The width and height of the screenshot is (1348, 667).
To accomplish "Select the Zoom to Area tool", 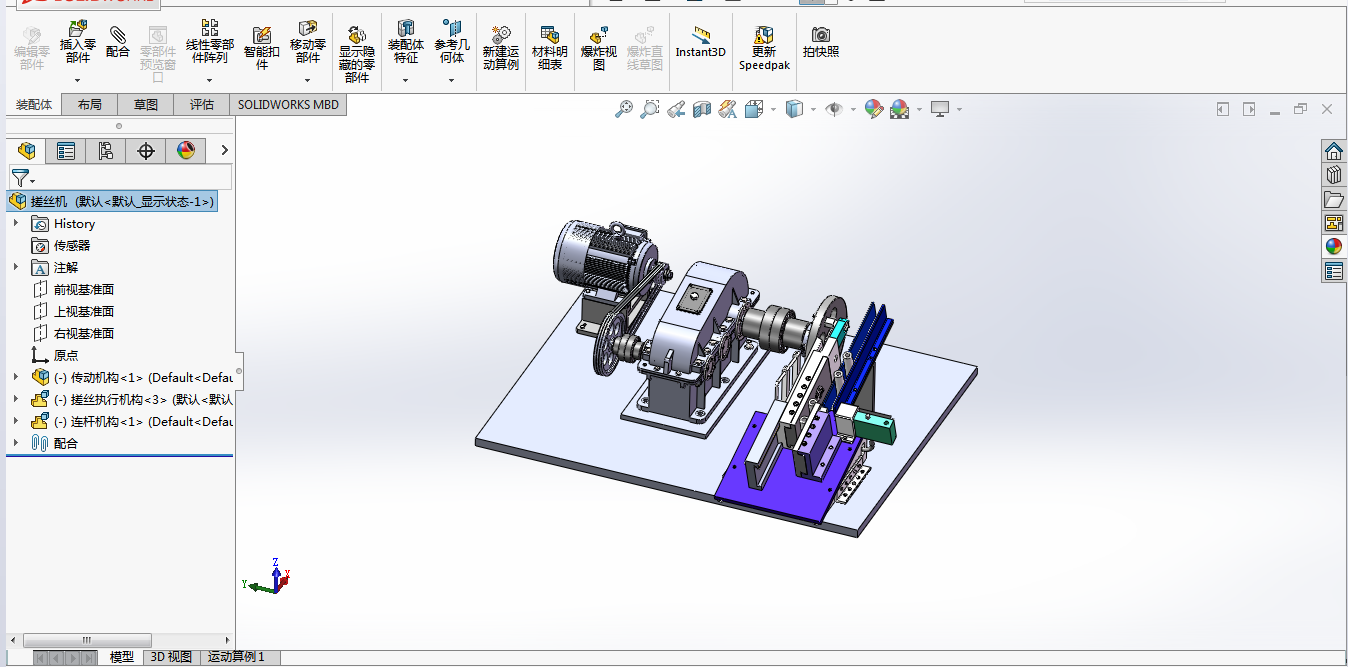I will click(x=650, y=109).
